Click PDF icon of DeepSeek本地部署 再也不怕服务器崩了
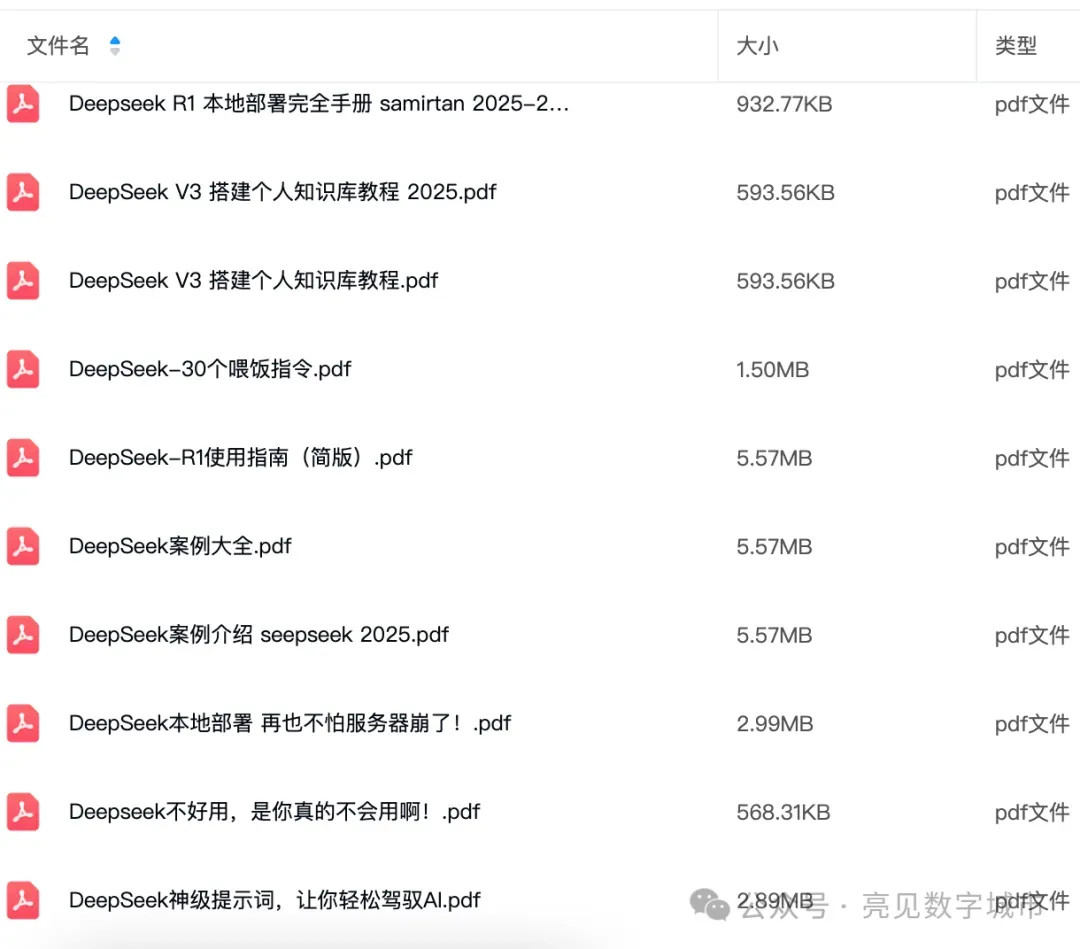The width and height of the screenshot is (1080, 949). click(23, 723)
